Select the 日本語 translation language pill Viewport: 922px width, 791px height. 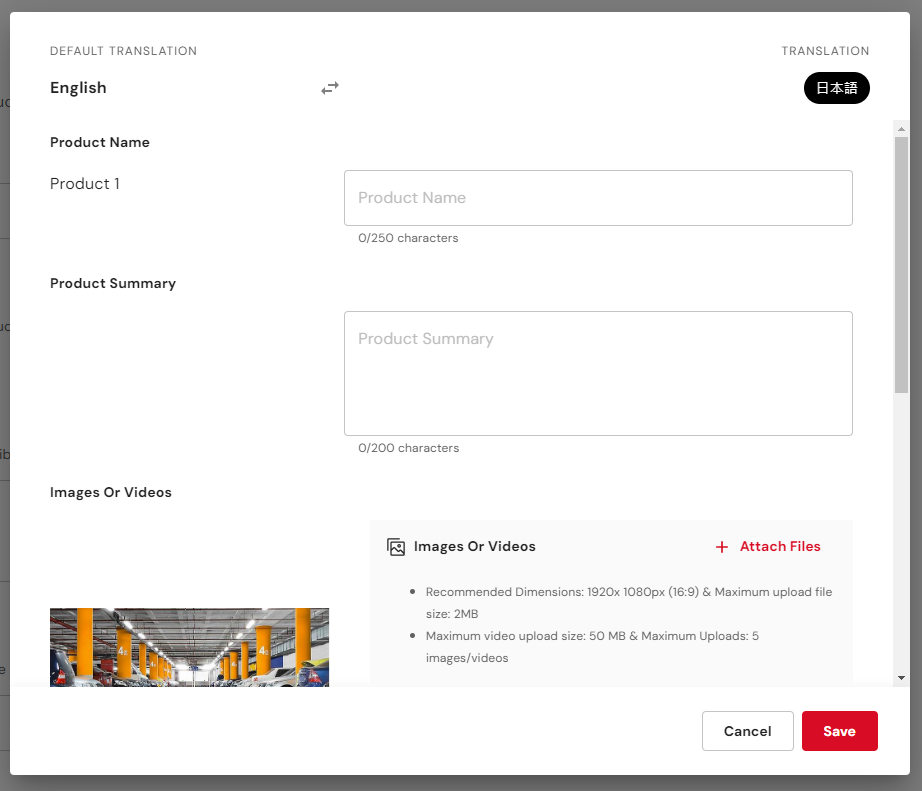[x=837, y=88]
